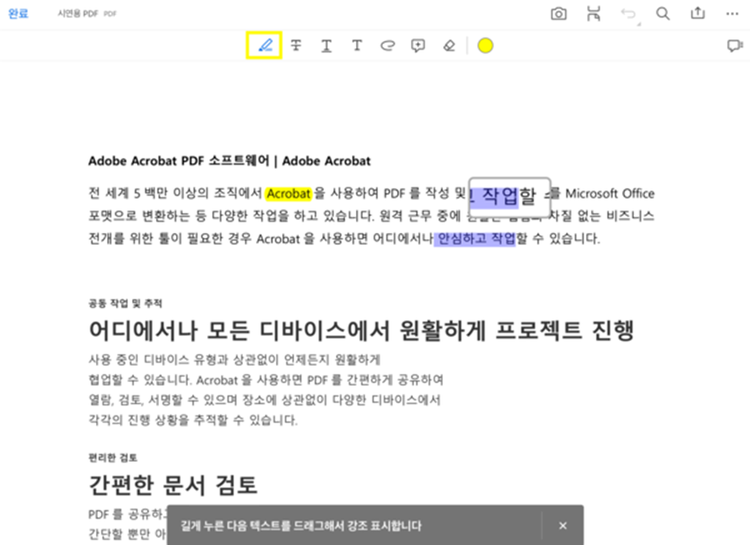Select the add text tool

357,45
